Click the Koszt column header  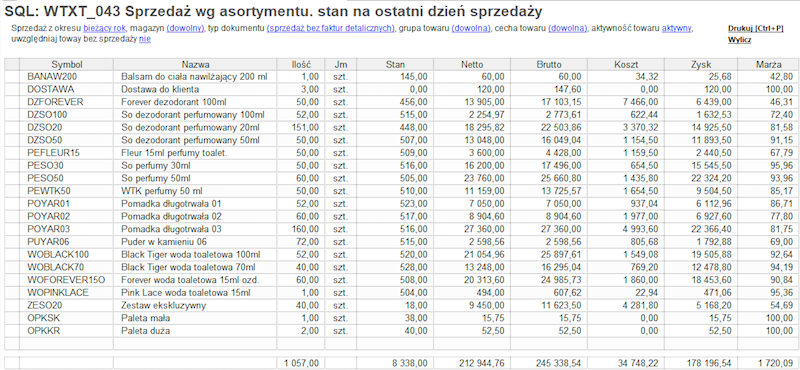[626, 65]
